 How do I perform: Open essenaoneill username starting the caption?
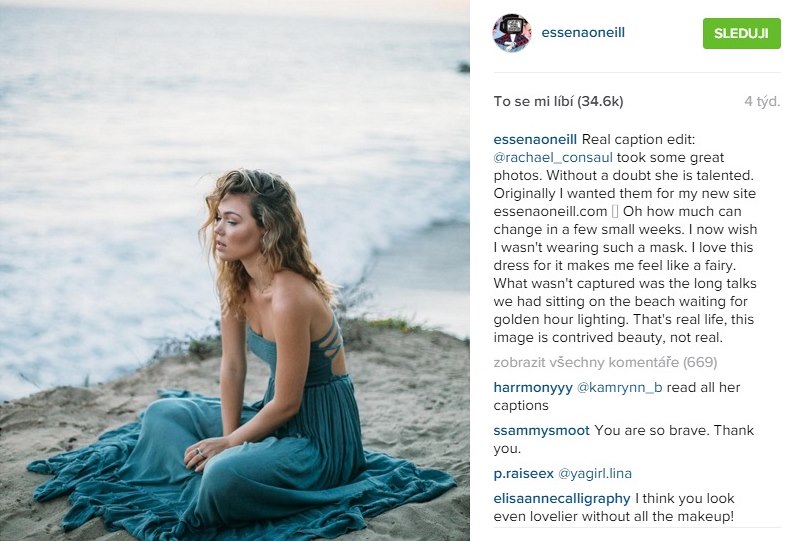pos(535,139)
